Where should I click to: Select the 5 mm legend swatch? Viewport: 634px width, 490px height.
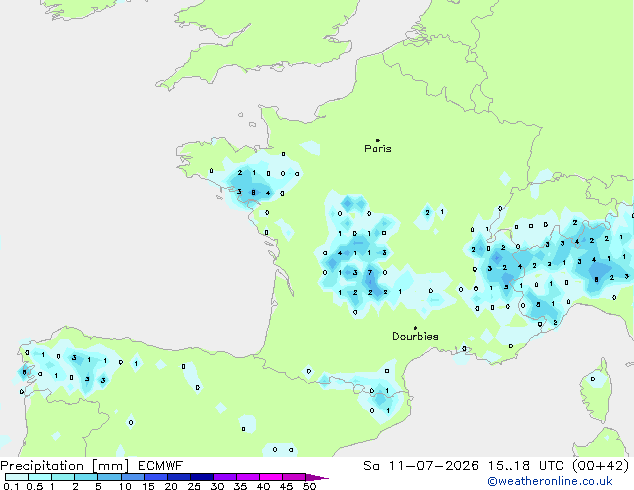[x=110, y=477]
